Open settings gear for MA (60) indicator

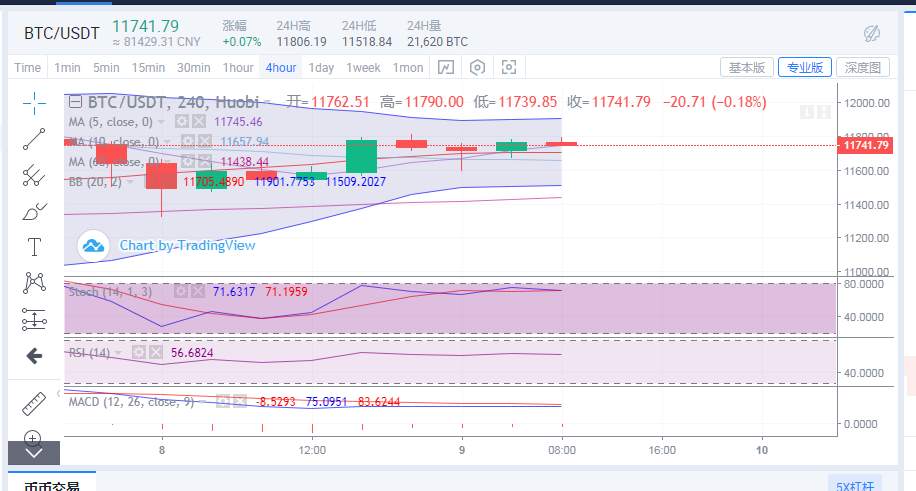pos(188,161)
